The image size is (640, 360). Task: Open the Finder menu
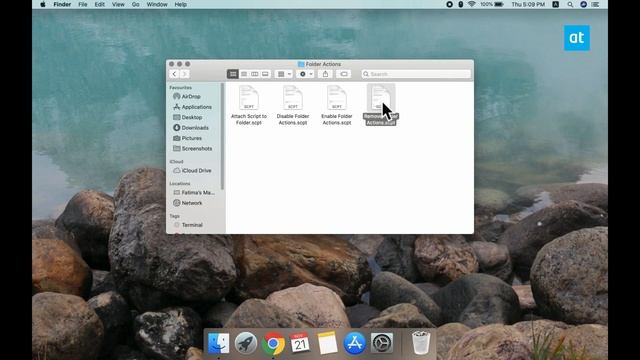pyautogui.click(x=62, y=4)
